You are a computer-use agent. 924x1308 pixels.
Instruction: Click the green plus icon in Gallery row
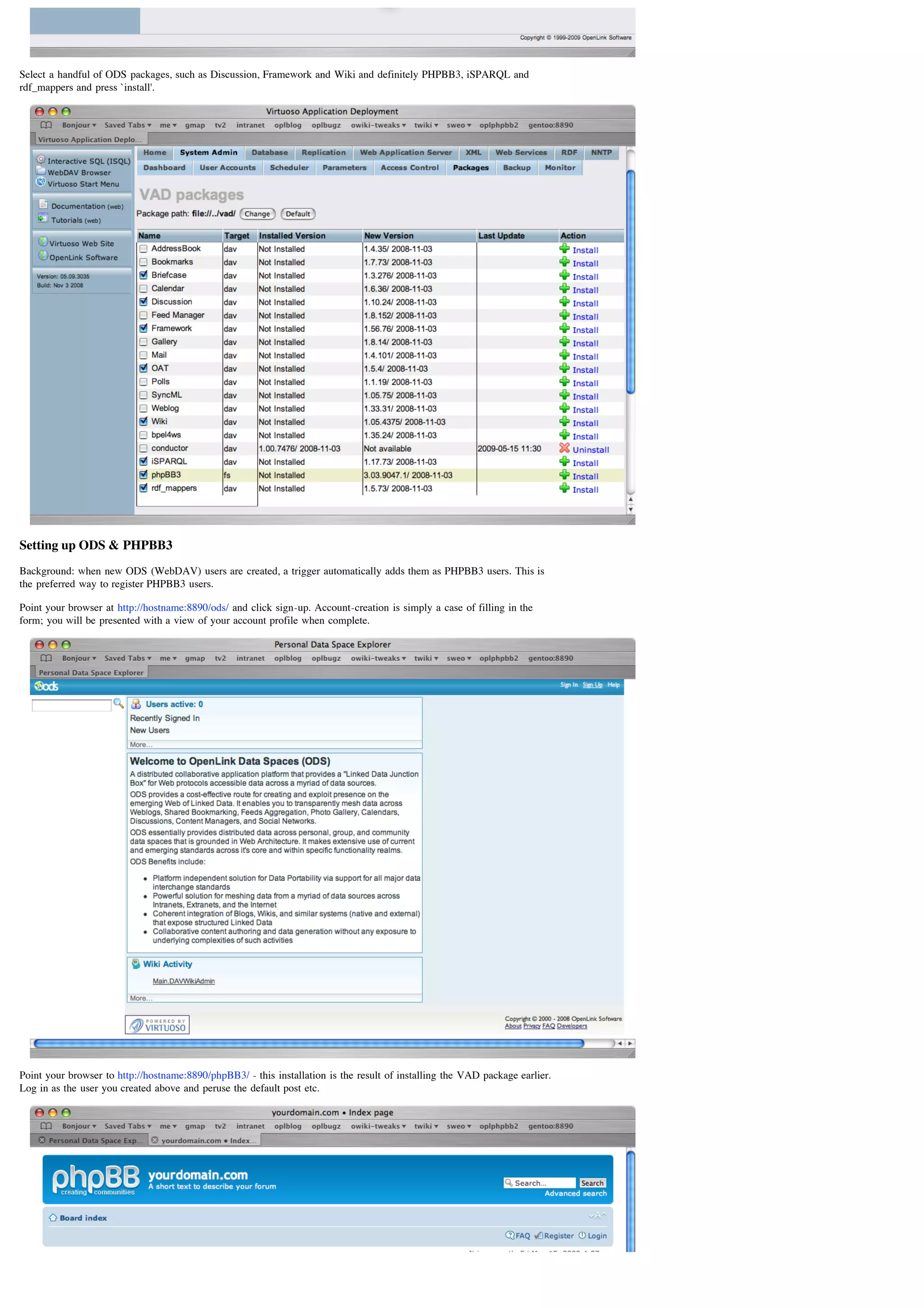click(564, 341)
